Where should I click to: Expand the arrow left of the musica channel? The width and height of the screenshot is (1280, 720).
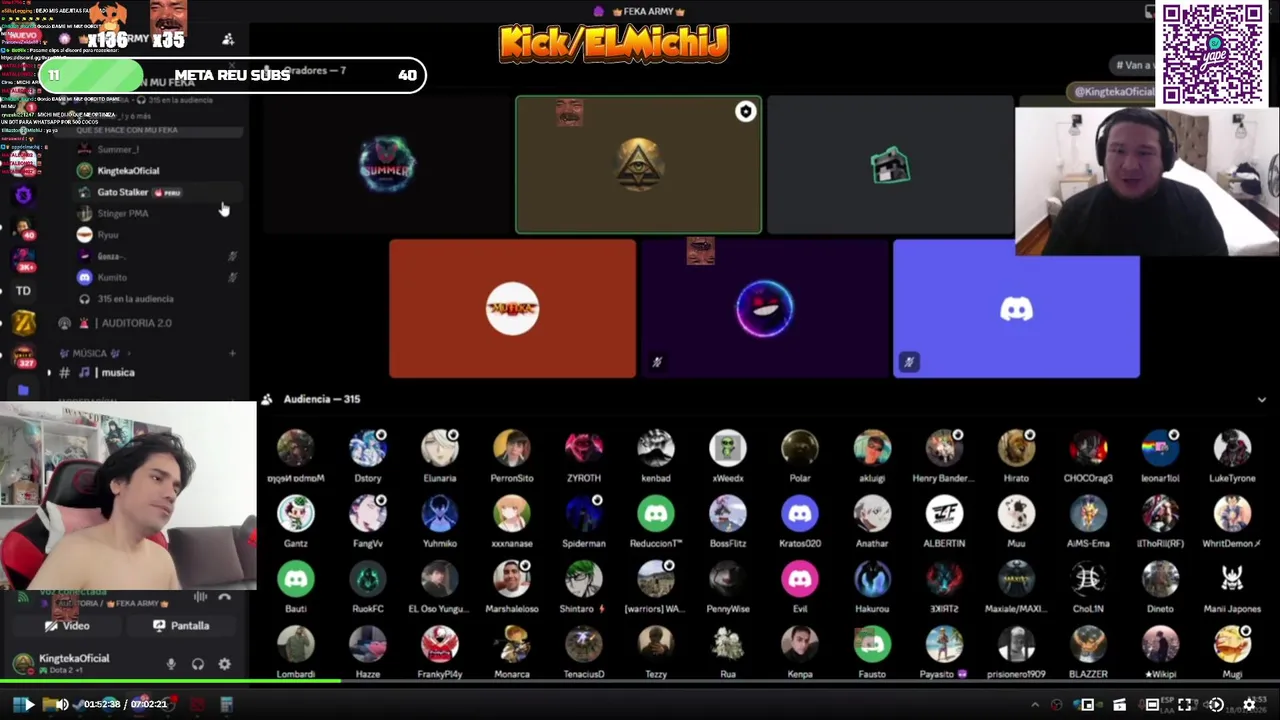click(x=49, y=373)
